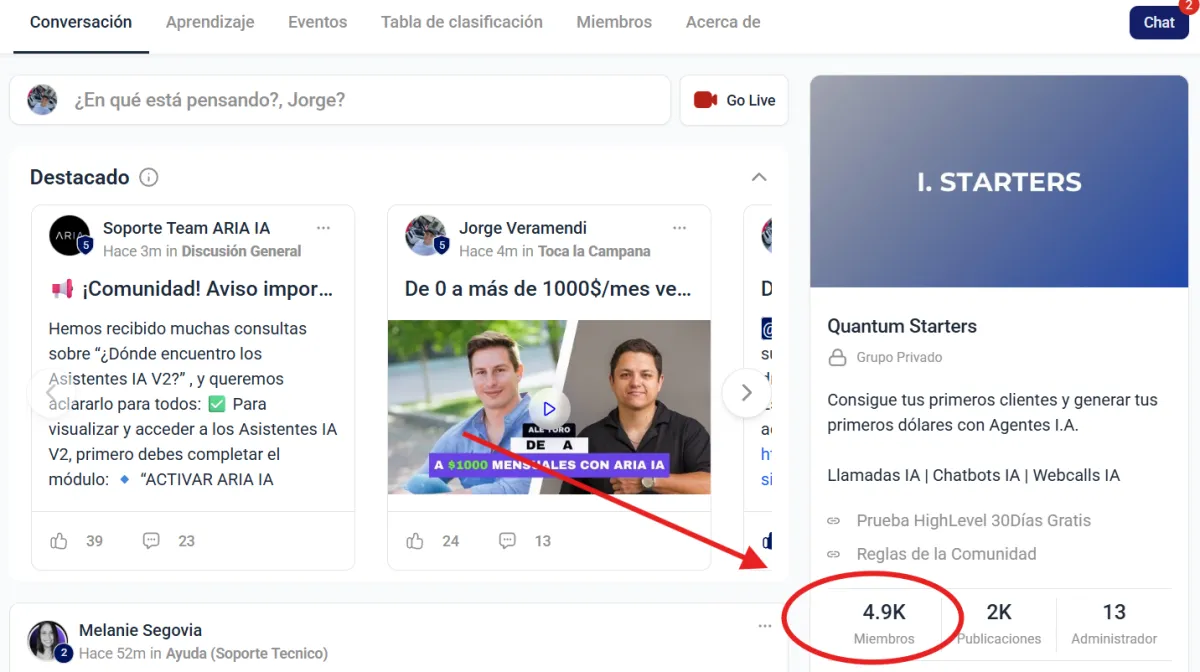Click the Quantum Starters group name

(902, 326)
